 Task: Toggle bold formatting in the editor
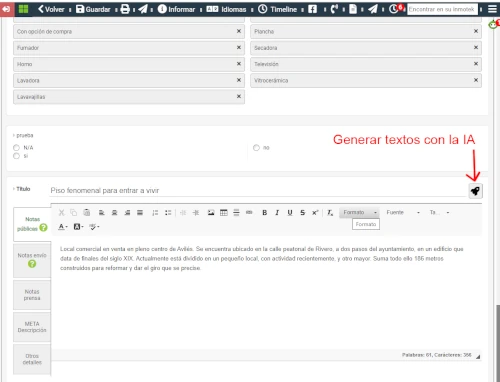coord(264,213)
